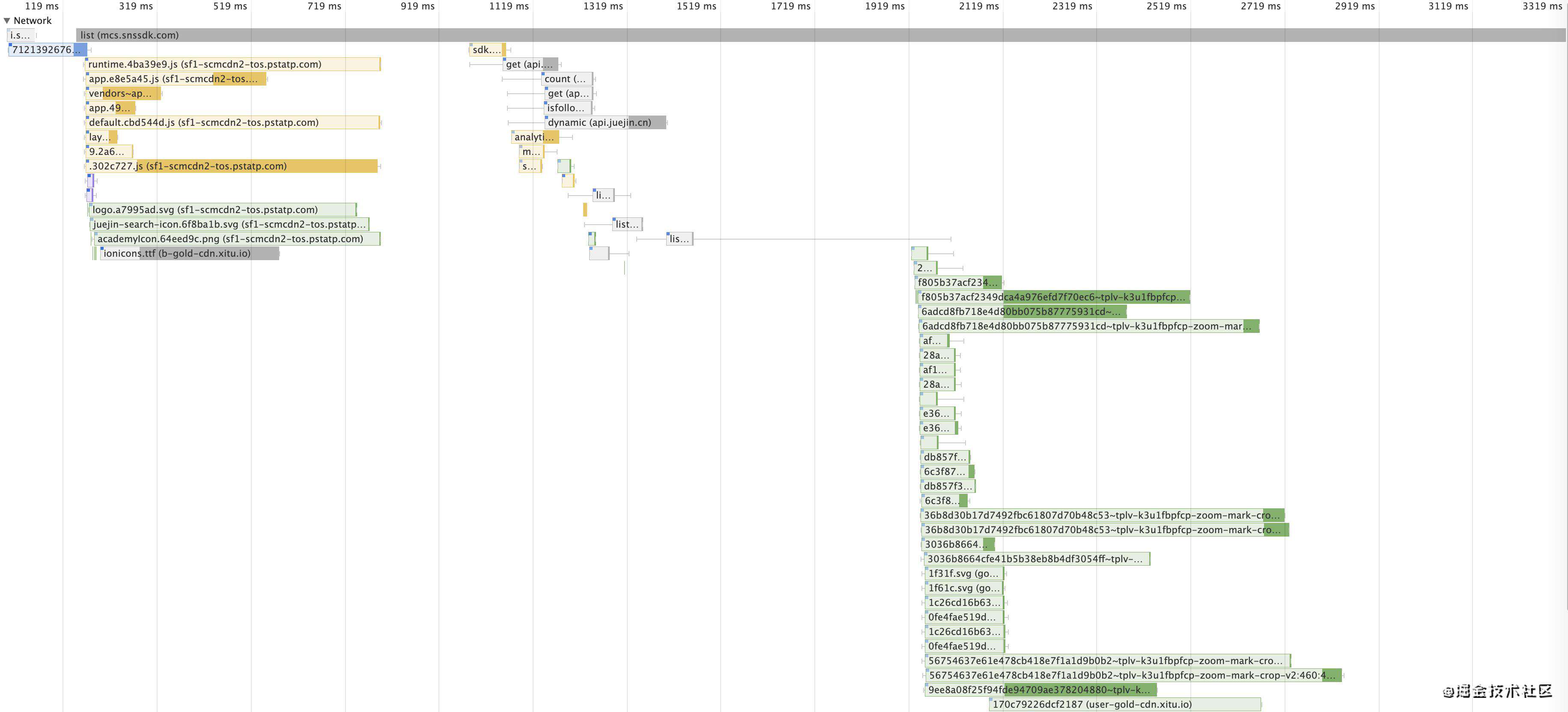Screen dimensions: 1568x712
Task: Select the sdk.… script request
Action: pos(488,50)
